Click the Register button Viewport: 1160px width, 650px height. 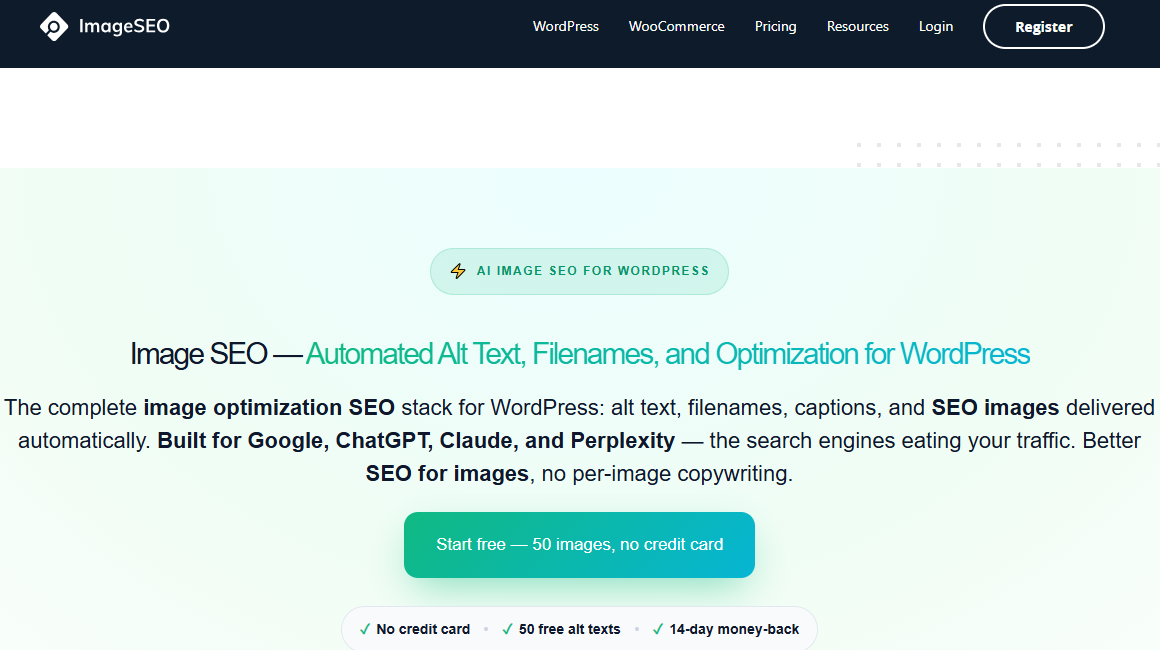(x=1043, y=27)
